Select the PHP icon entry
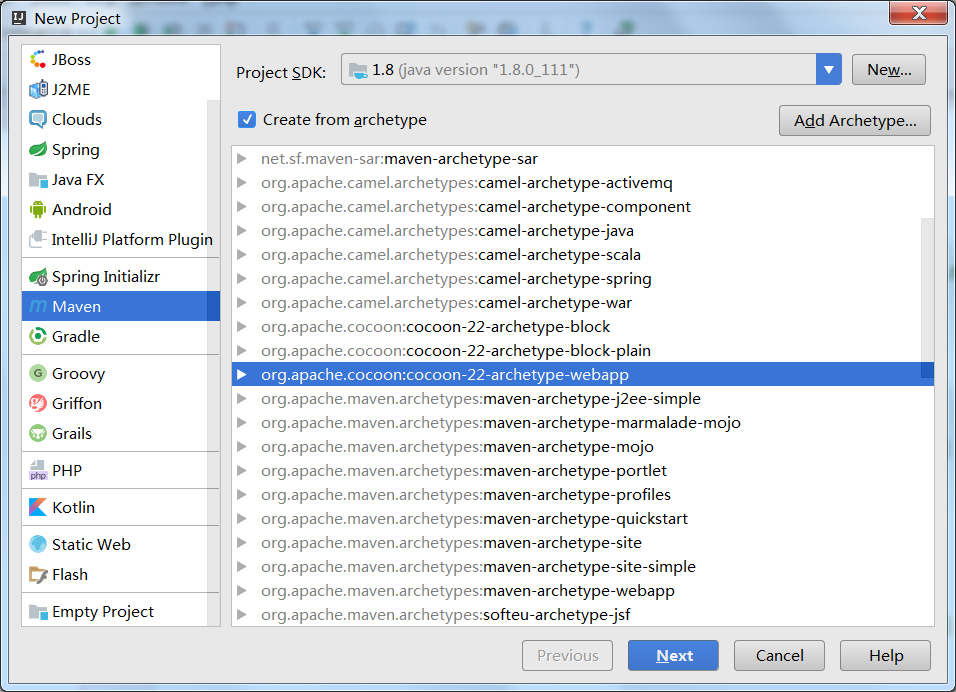The height and width of the screenshot is (692, 956). [x=38, y=470]
